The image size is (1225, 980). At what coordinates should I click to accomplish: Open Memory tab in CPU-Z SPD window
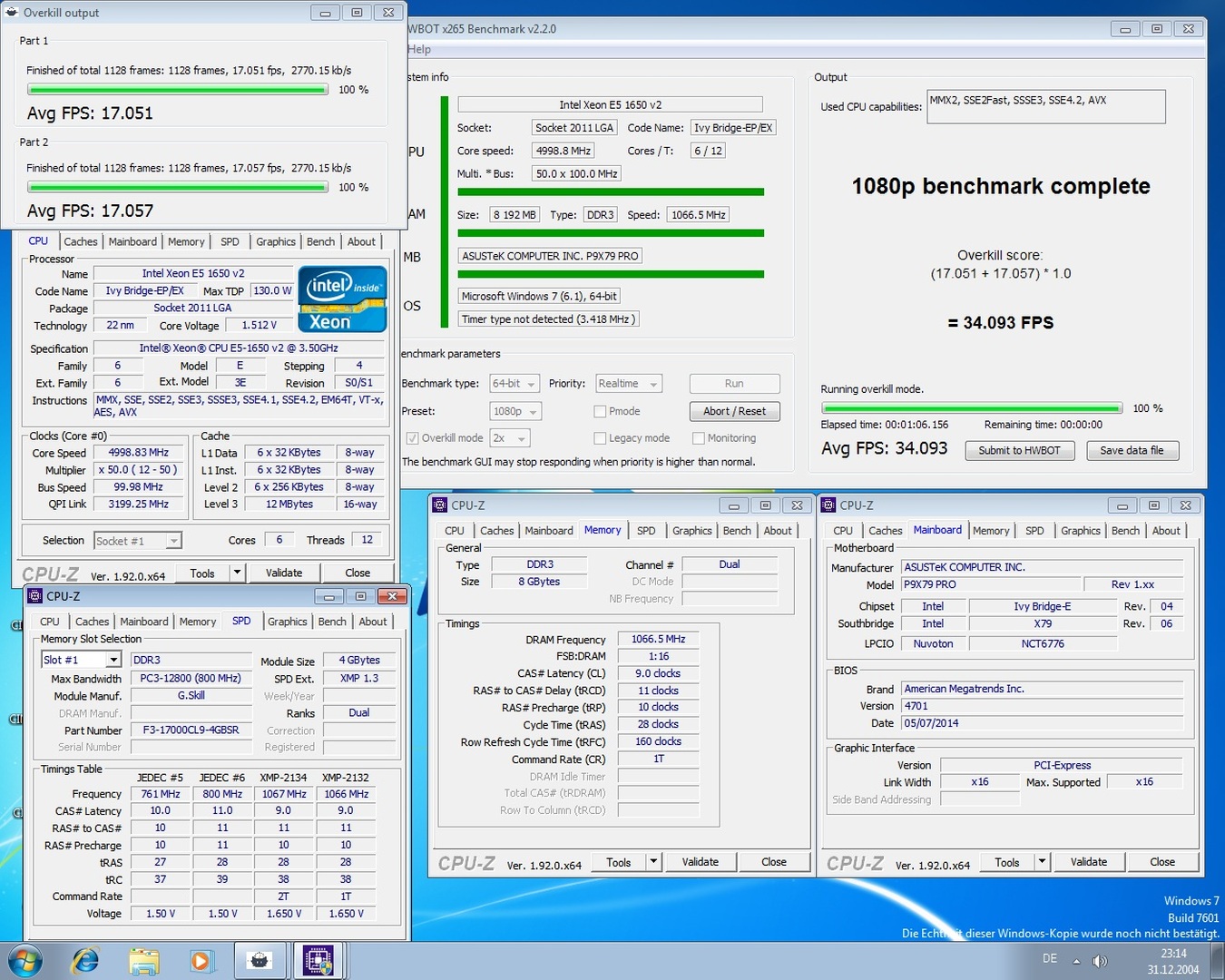click(x=197, y=622)
